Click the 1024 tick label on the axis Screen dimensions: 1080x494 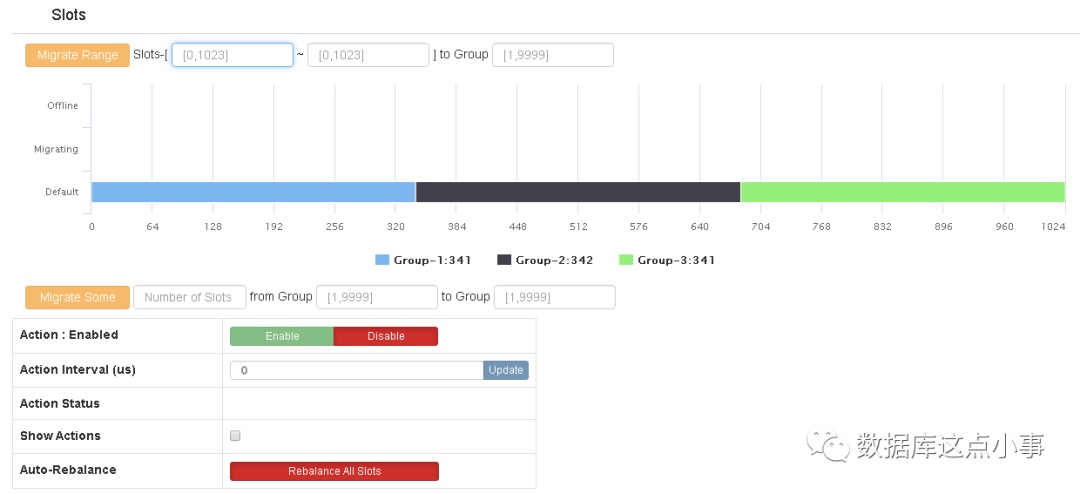1054,226
